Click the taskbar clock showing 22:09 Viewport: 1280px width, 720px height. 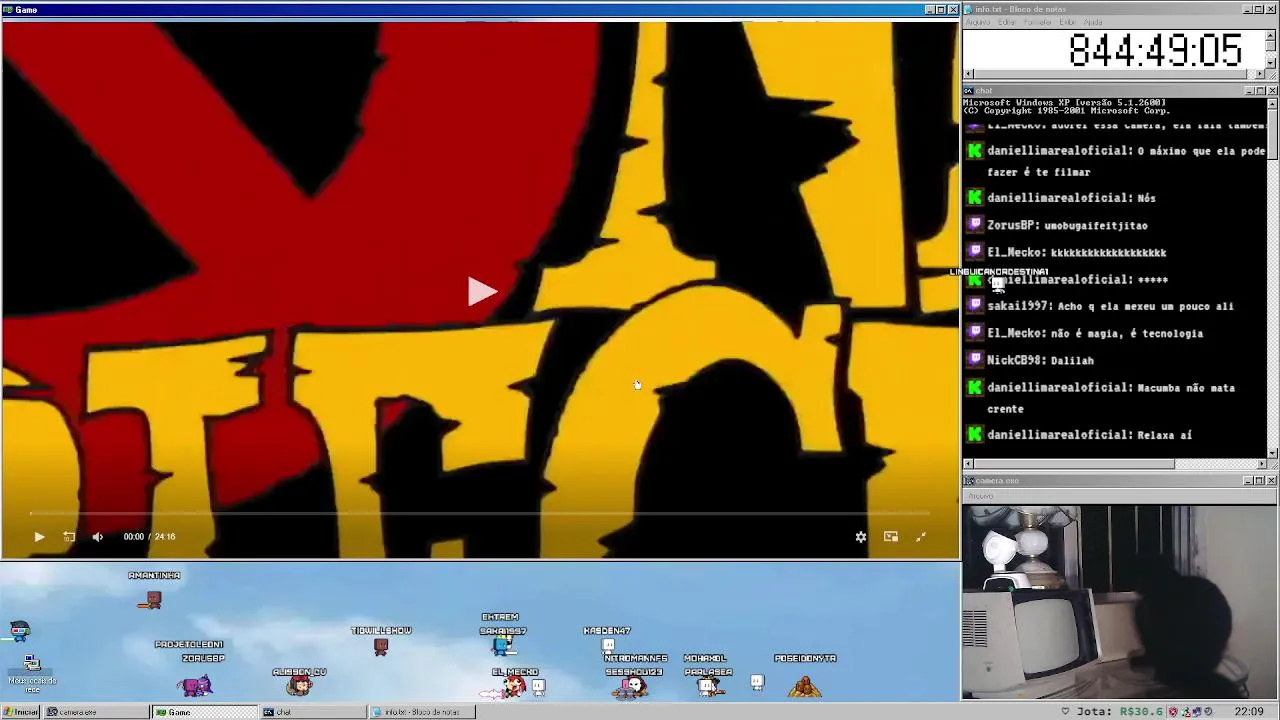coord(1249,712)
